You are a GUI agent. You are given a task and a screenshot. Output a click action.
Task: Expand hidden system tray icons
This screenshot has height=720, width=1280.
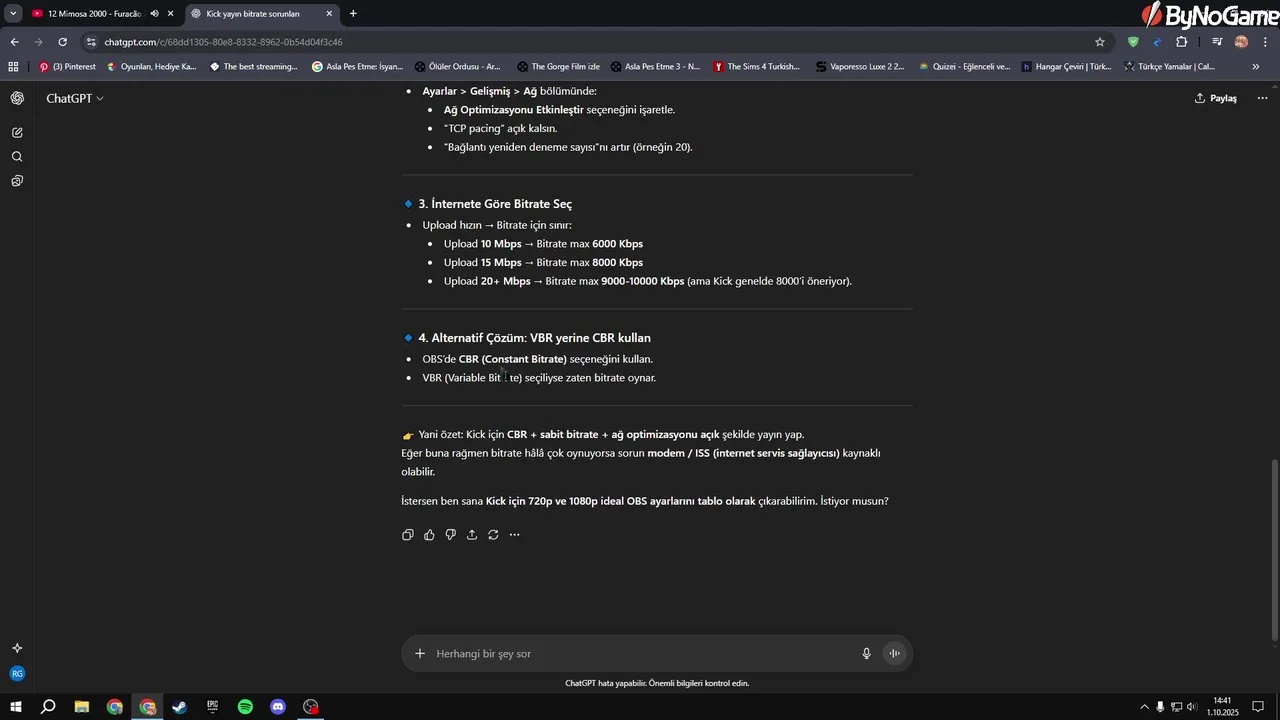[x=1144, y=707]
